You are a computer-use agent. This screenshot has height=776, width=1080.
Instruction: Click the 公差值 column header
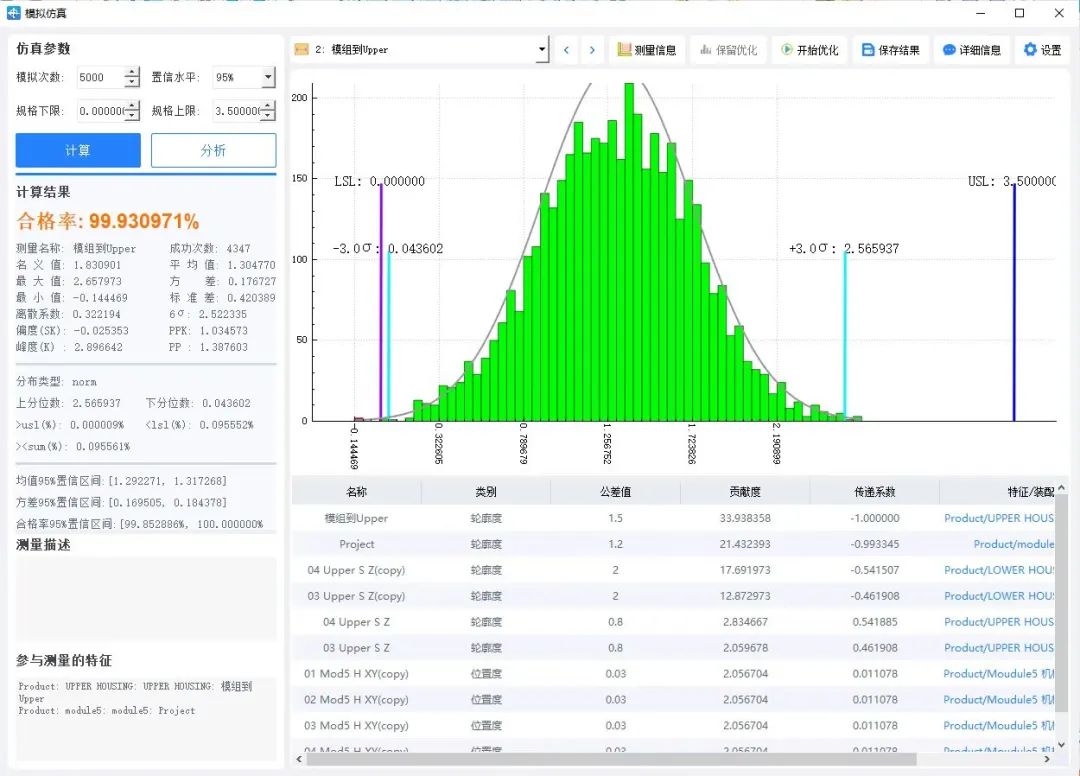tap(615, 492)
